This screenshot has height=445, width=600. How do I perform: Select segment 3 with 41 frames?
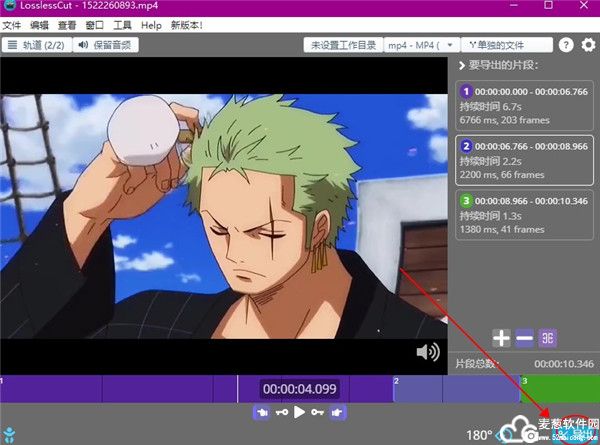(x=524, y=215)
